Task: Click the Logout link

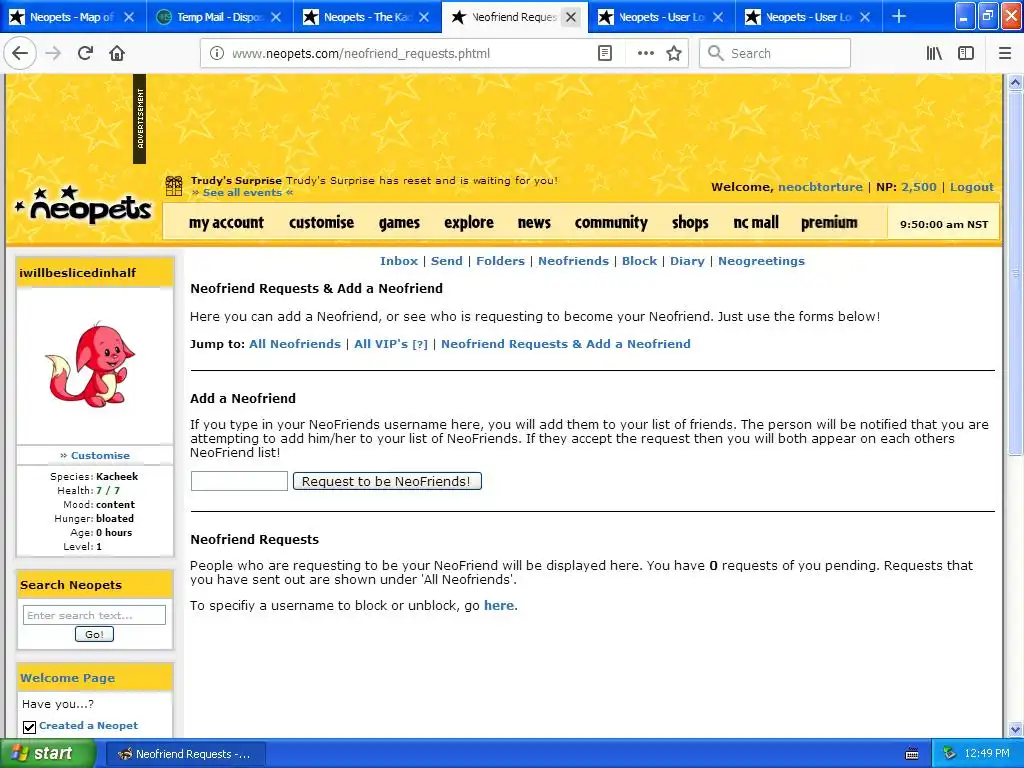Action: pos(972,187)
